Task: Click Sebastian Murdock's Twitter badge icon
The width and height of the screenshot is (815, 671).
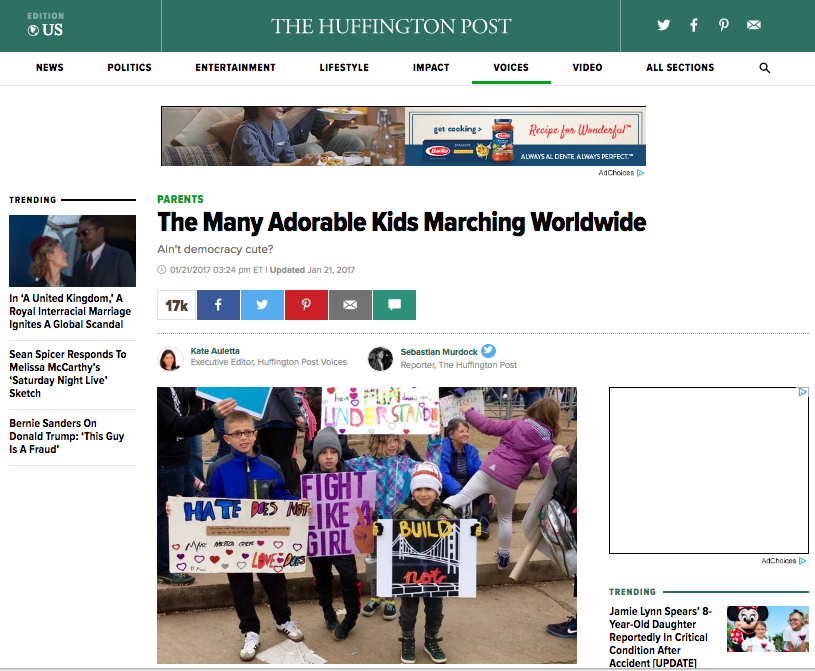Action: pyautogui.click(x=489, y=351)
